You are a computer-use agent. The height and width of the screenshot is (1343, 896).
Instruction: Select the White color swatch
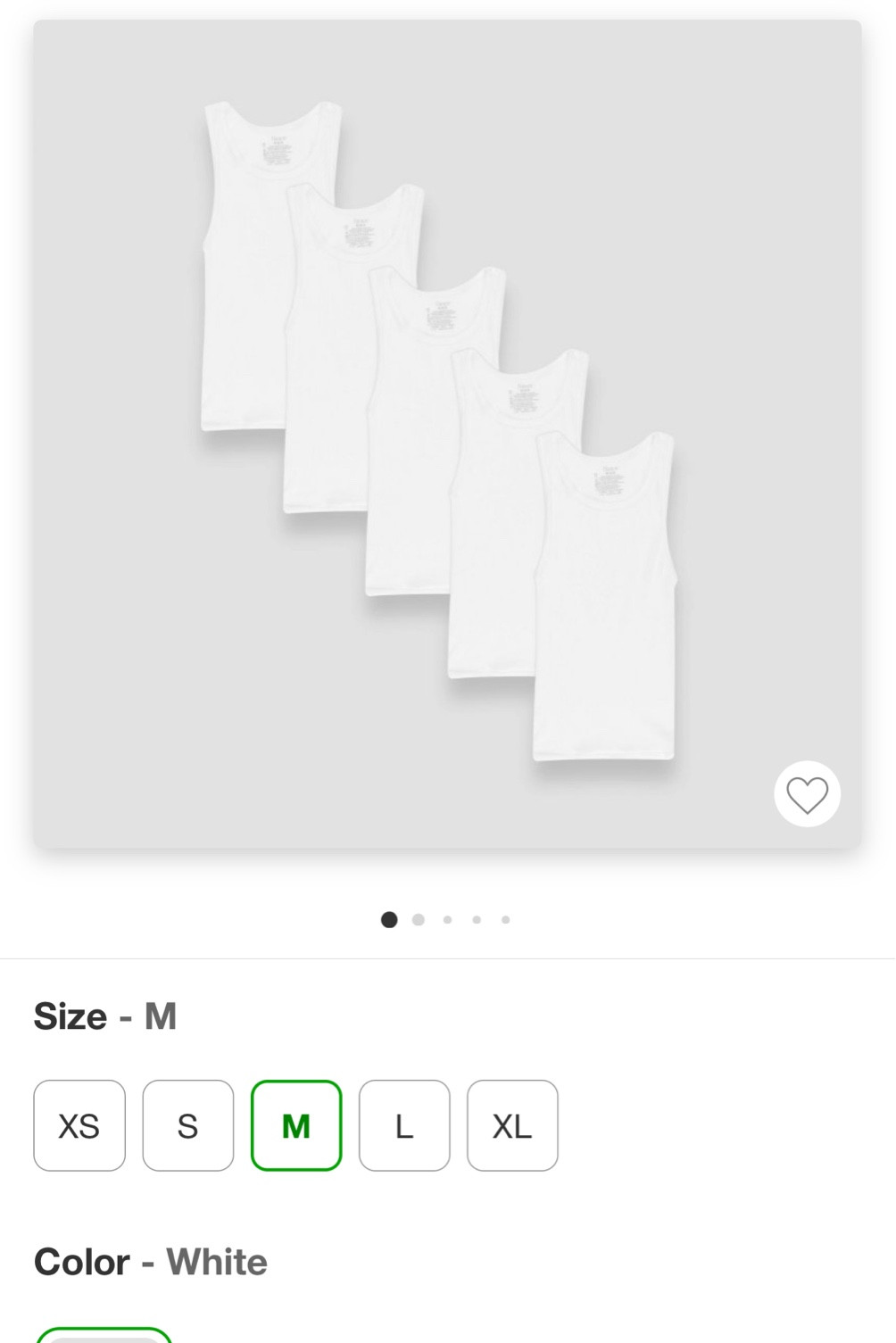pyautogui.click(x=104, y=1336)
